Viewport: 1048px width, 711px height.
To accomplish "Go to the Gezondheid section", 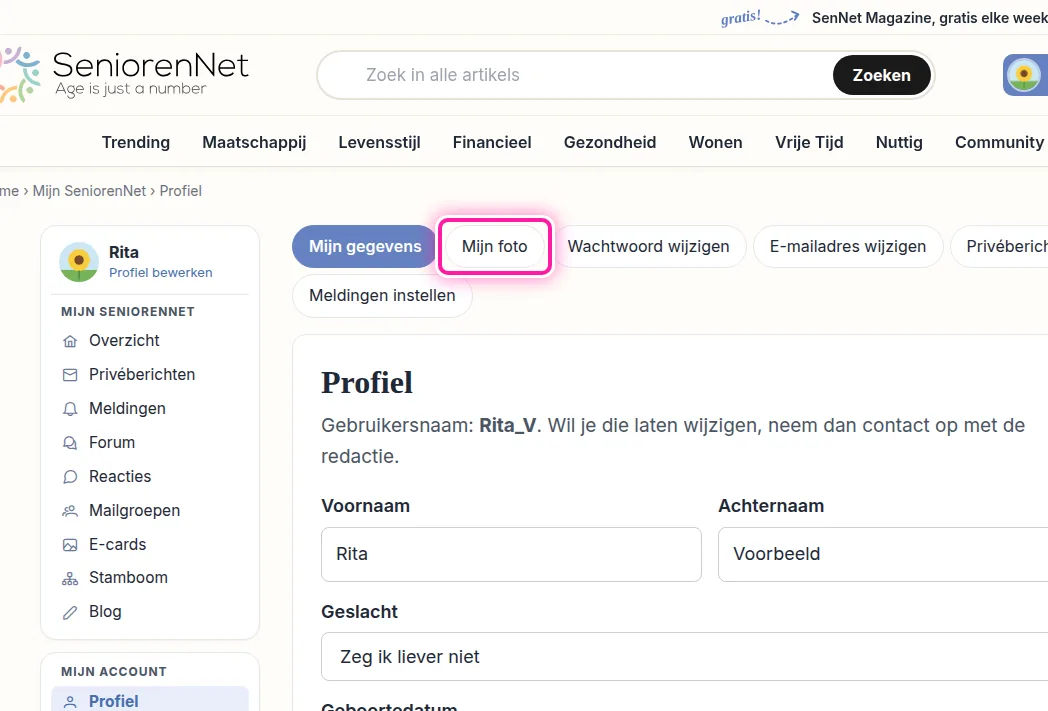I will [610, 142].
